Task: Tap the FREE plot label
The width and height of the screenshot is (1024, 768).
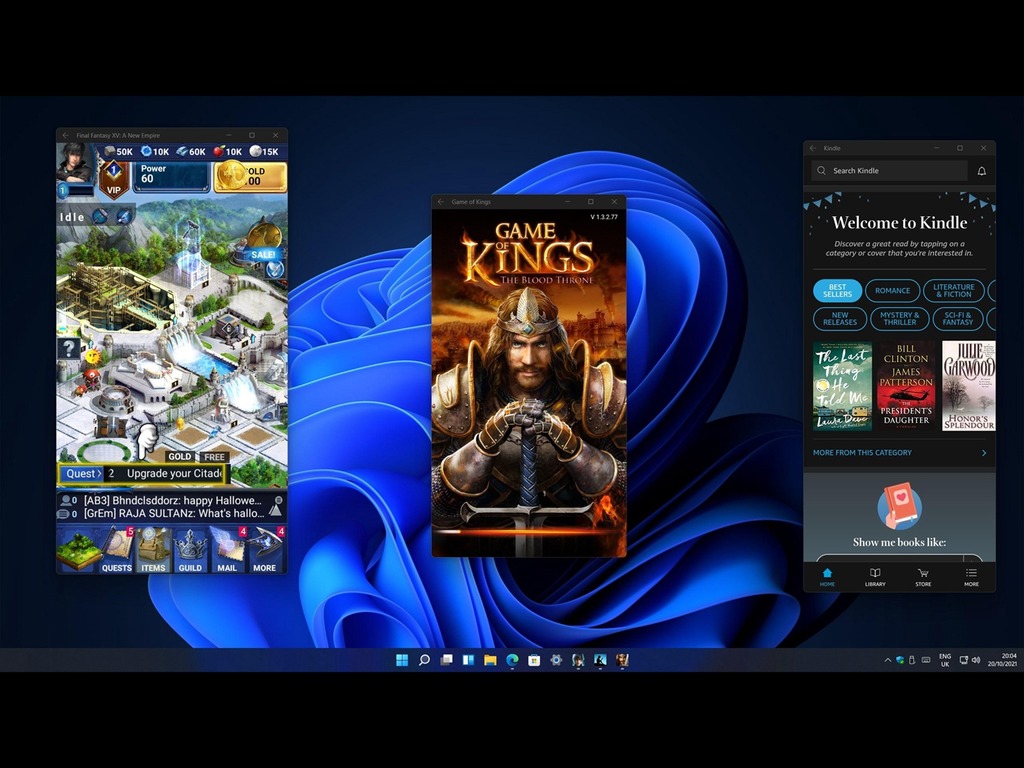Action: pos(214,456)
